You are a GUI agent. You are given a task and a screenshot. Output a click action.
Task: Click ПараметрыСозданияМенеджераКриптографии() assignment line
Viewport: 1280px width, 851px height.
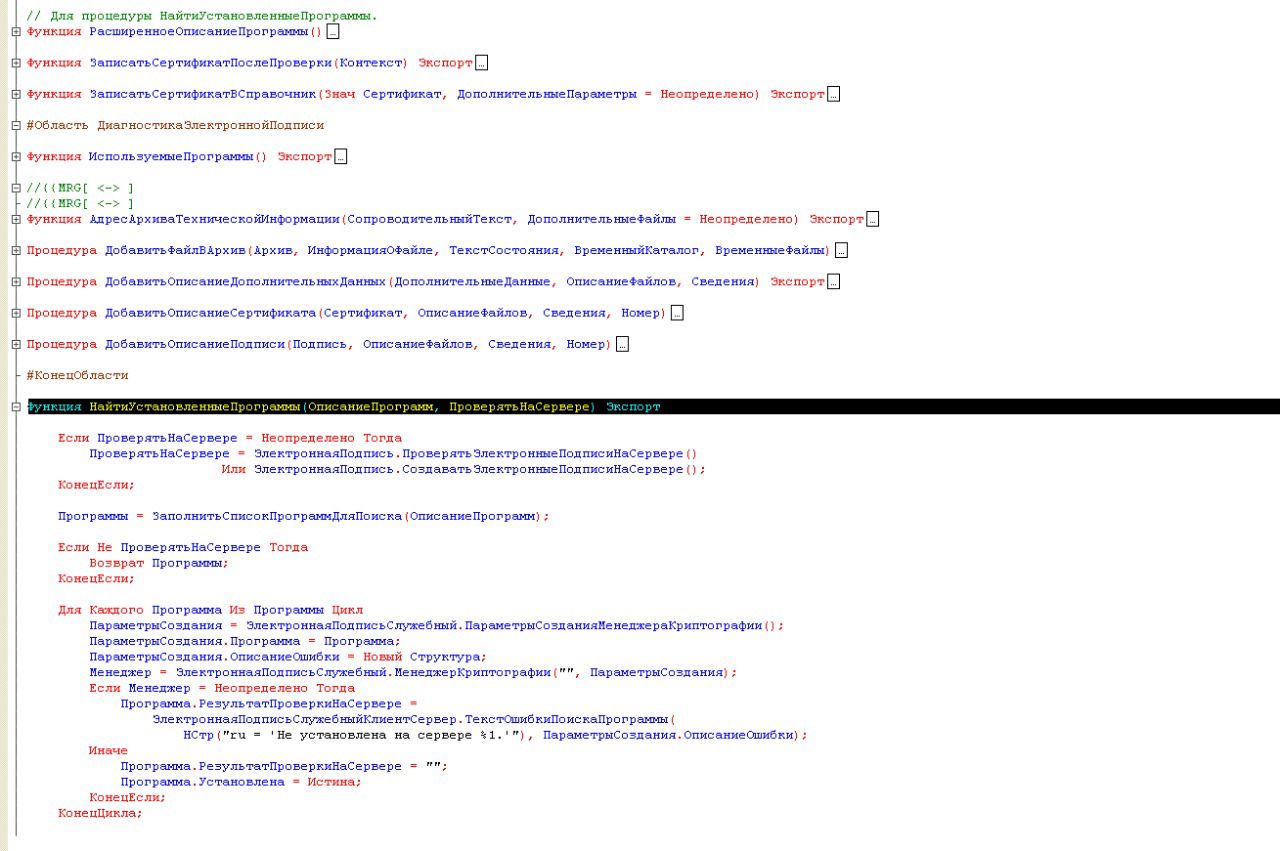(437, 625)
